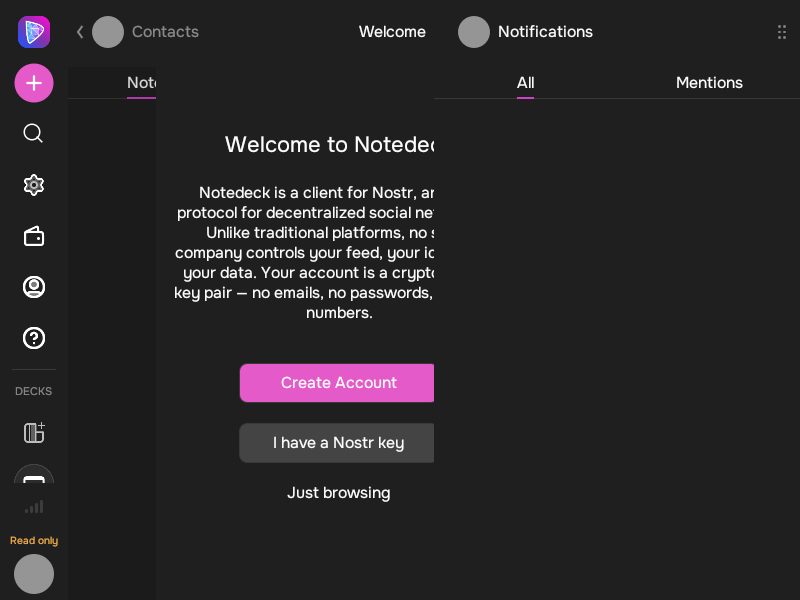Click the profile/accounts circle icon
The width and height of the screenshot is (800, 600).
pyautogui.click(x=34, y=287)
